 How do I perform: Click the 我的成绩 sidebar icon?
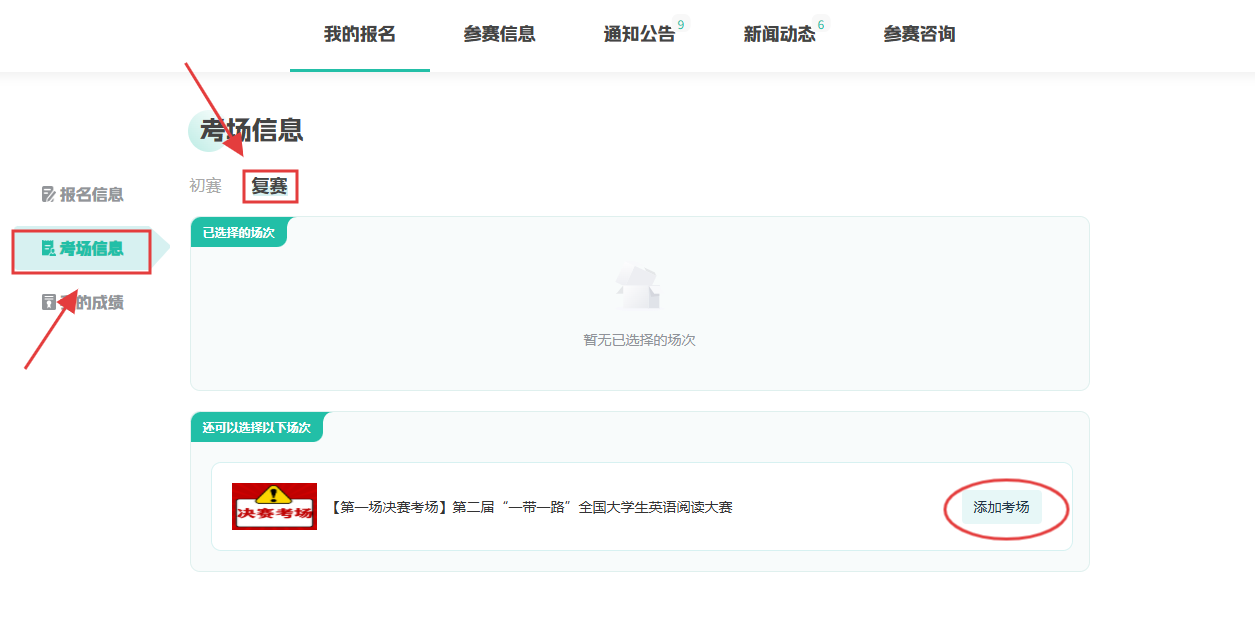pos(48,302)
